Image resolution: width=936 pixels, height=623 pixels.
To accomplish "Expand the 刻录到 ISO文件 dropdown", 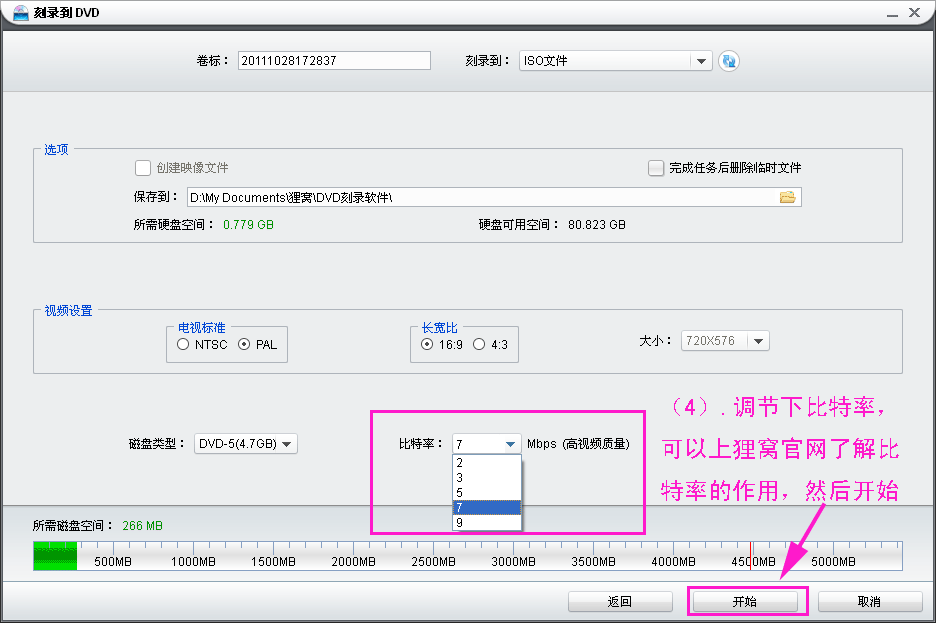I will (x=701, y=61).
